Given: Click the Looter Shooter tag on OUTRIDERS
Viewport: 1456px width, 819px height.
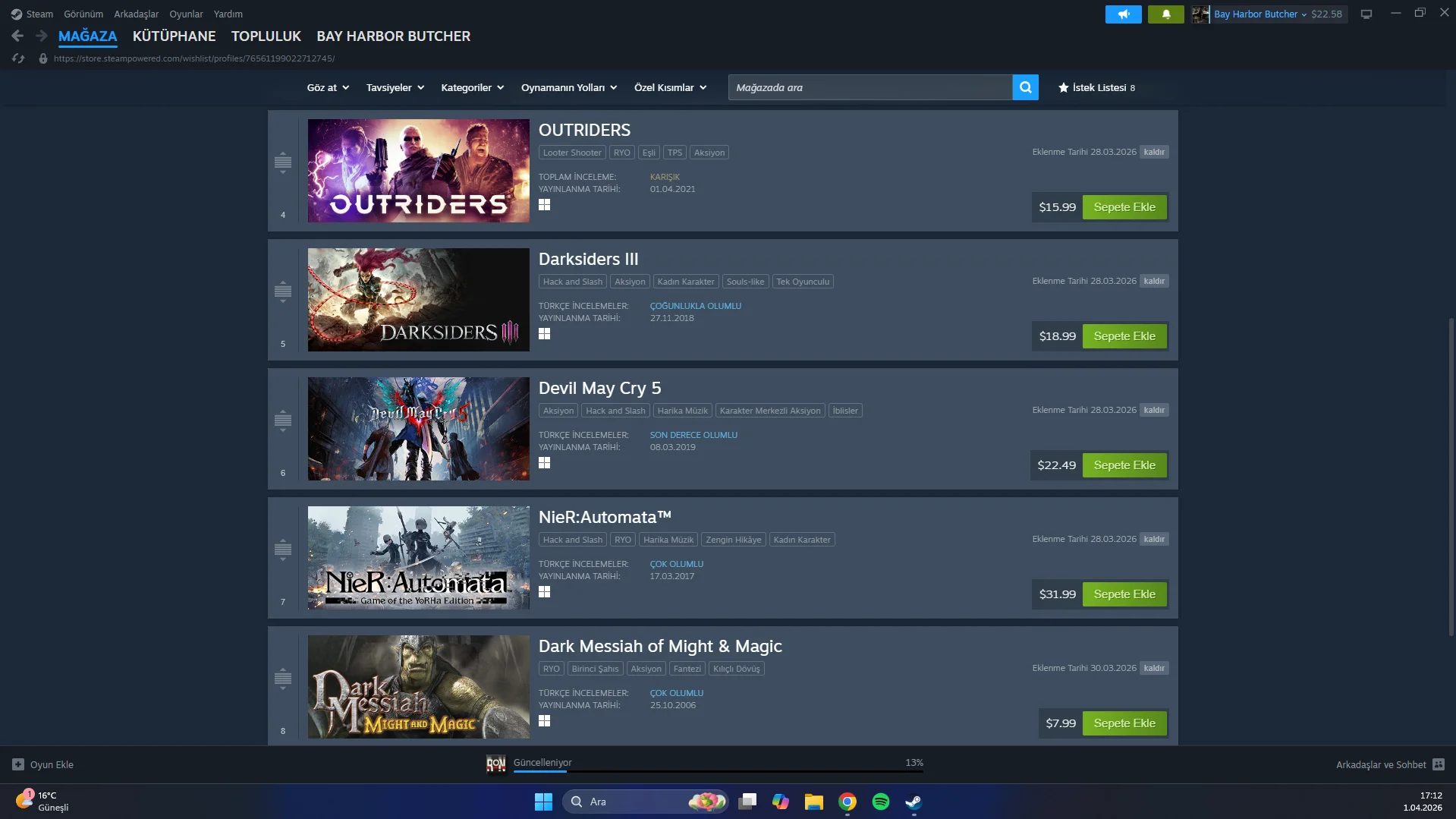Looking at the screenshot, I should point(572,153).
